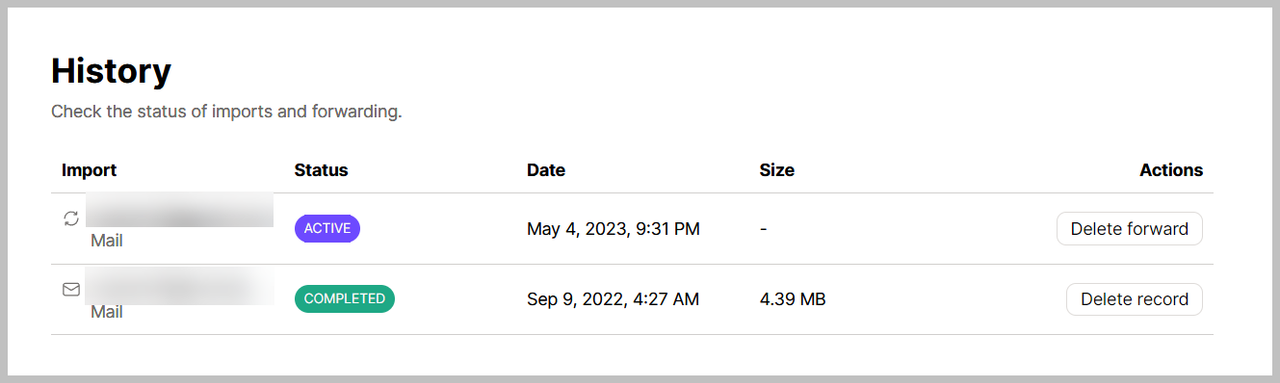Click the Mail label under the completed import

[107, 312]
